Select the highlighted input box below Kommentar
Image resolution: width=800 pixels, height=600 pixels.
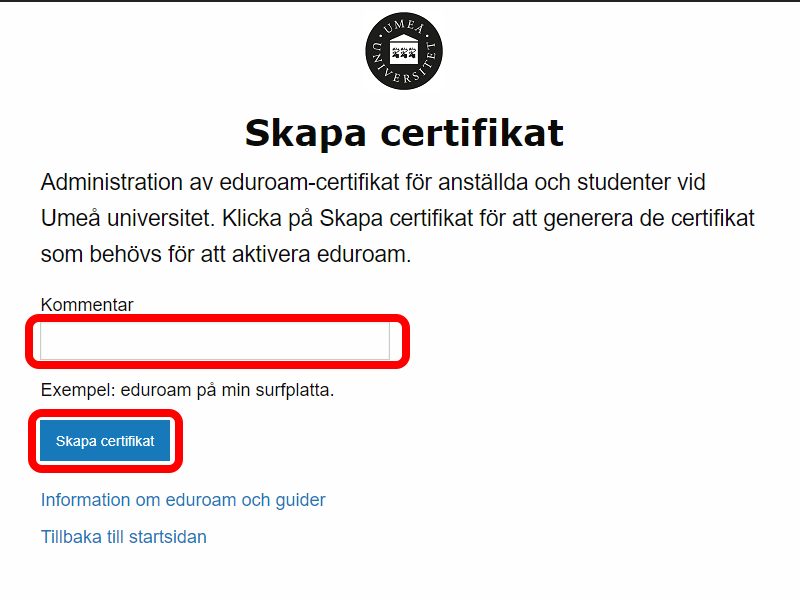point(214,342)
